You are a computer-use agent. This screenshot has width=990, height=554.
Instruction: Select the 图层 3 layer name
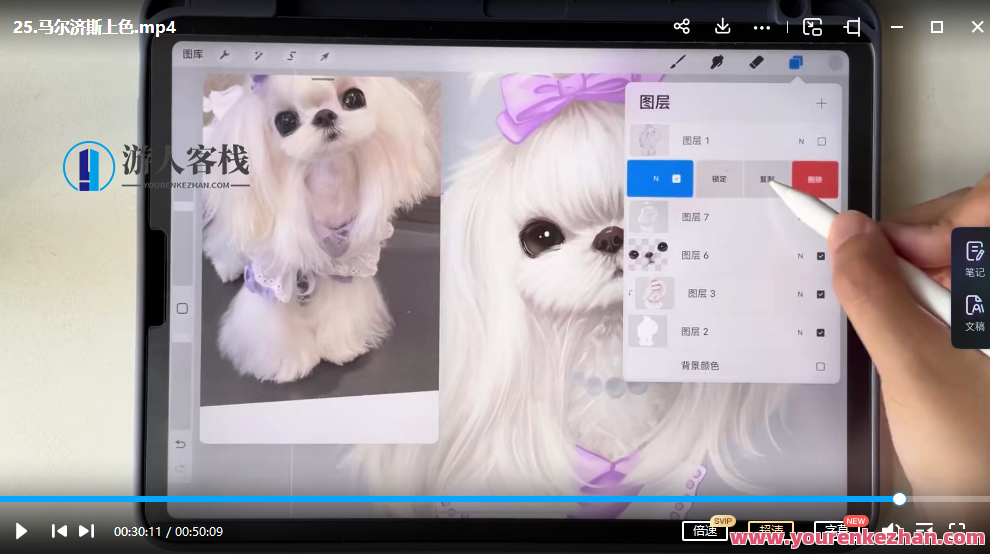click(x=701, y=294)
